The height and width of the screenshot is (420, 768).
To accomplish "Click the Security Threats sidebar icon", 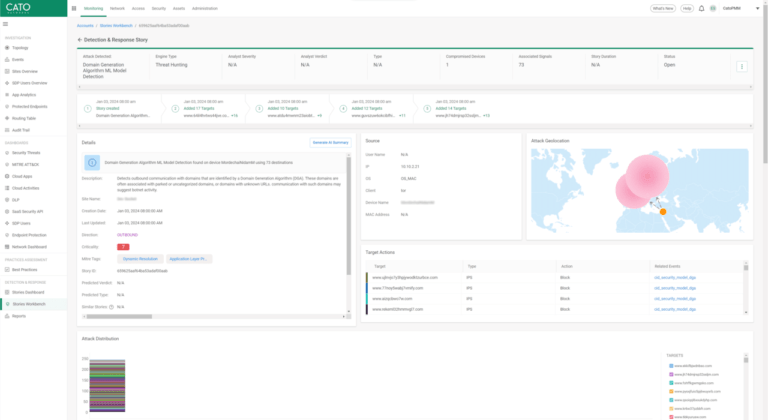I will (6, 152).
